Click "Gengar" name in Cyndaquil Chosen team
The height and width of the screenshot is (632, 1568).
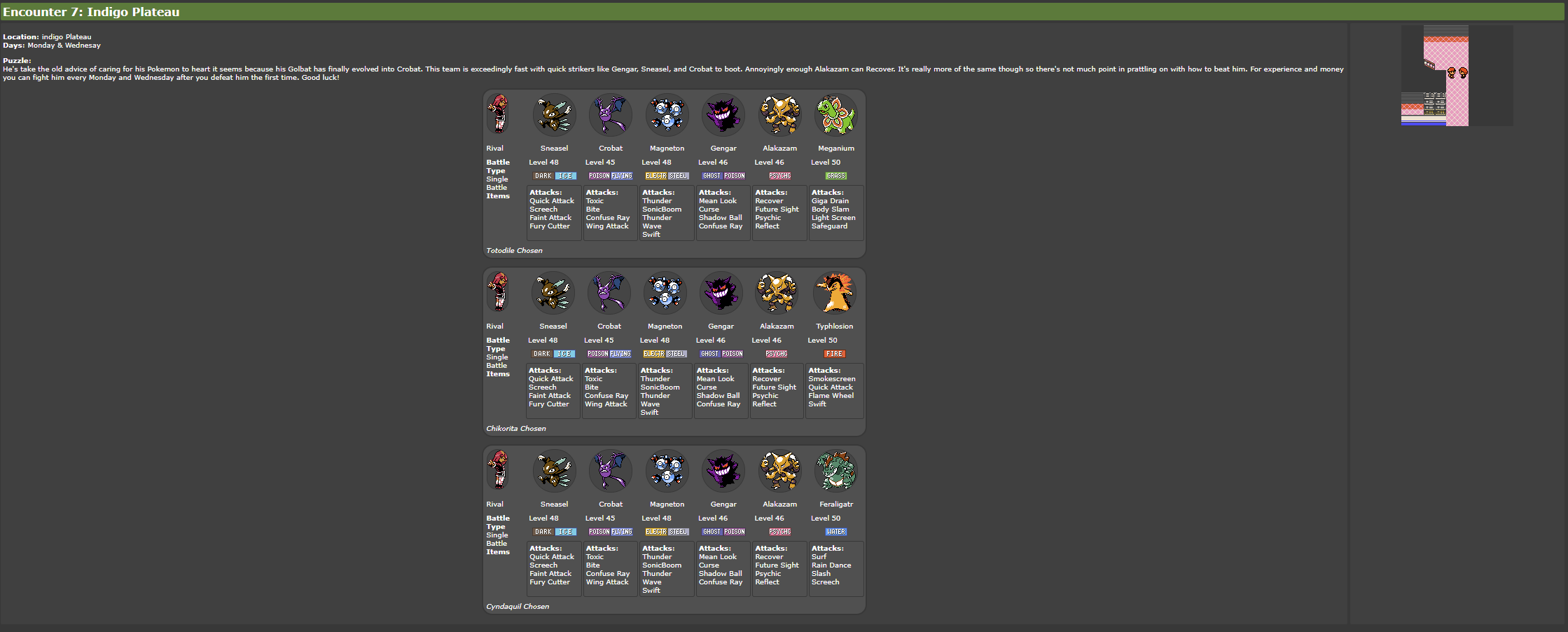pos(723,504)
